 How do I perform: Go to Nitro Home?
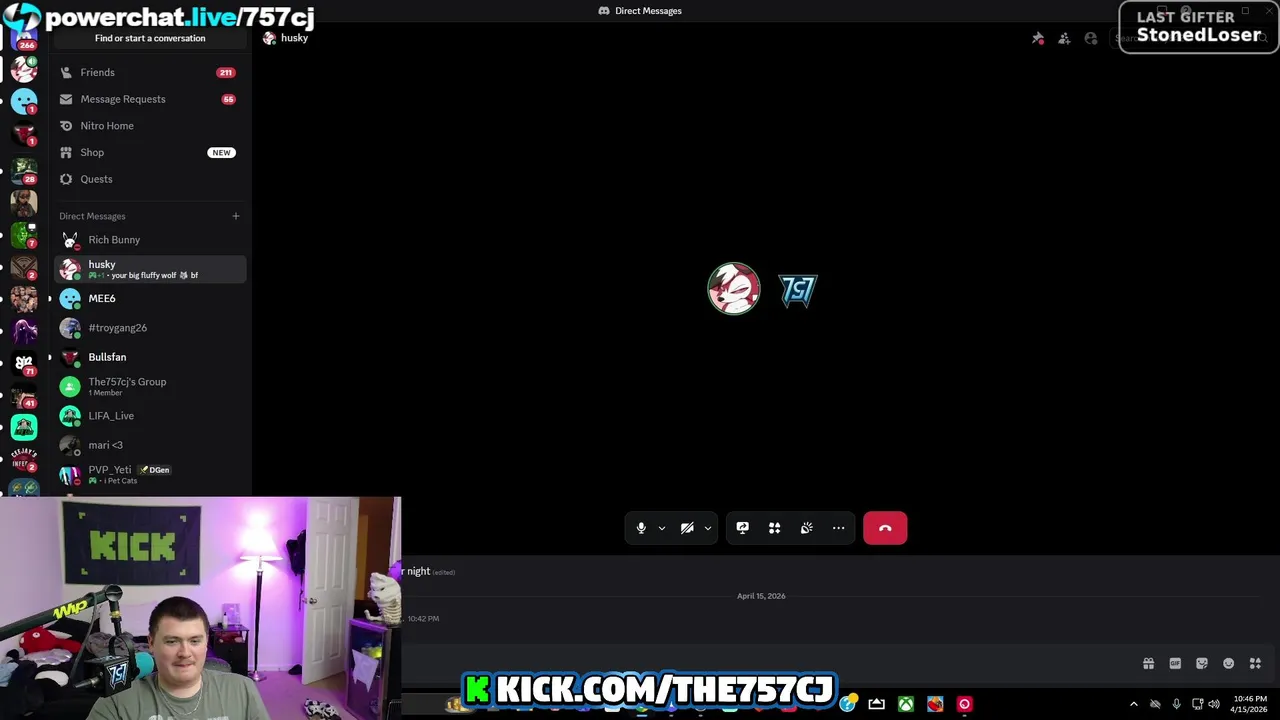tap(148, 126)
